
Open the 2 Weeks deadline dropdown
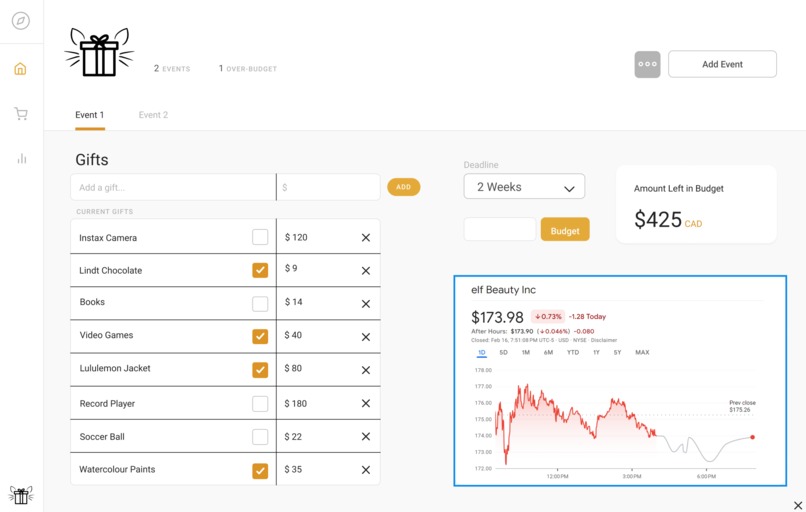point(524,187)
